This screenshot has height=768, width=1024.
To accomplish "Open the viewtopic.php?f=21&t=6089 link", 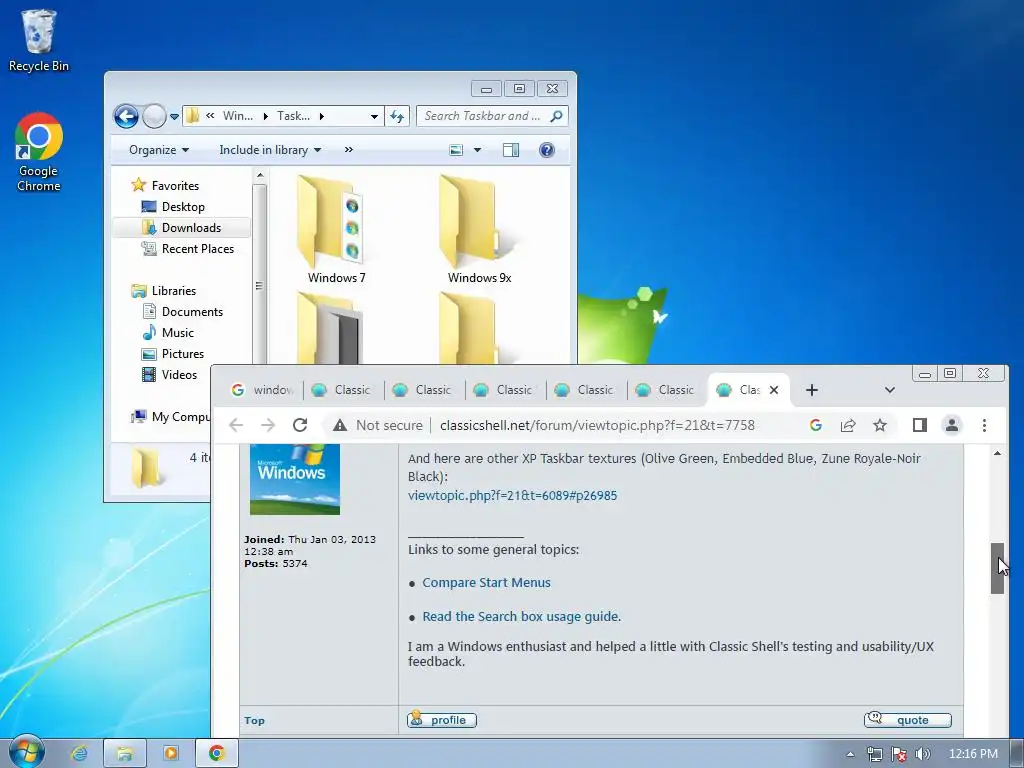I will [513, 496].
